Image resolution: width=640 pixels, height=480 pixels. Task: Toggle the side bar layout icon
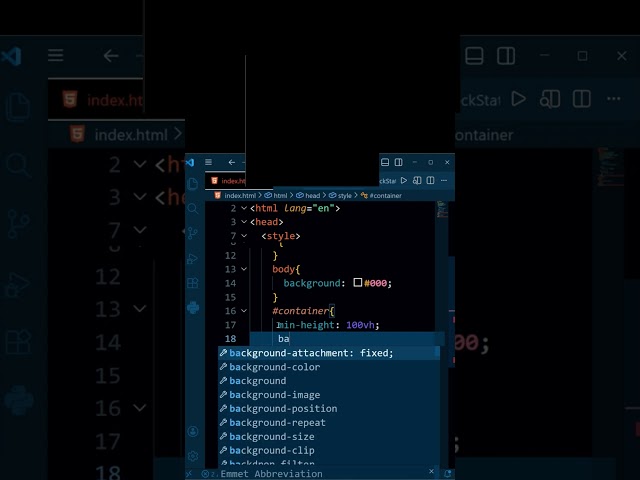point(399,162)
